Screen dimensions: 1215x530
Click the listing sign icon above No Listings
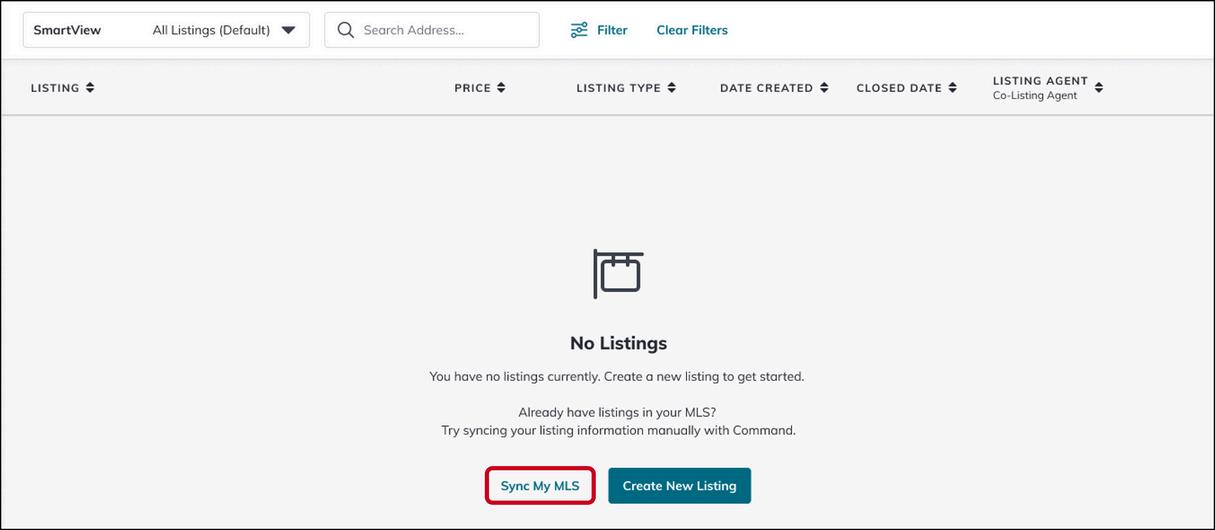point(618,273)
